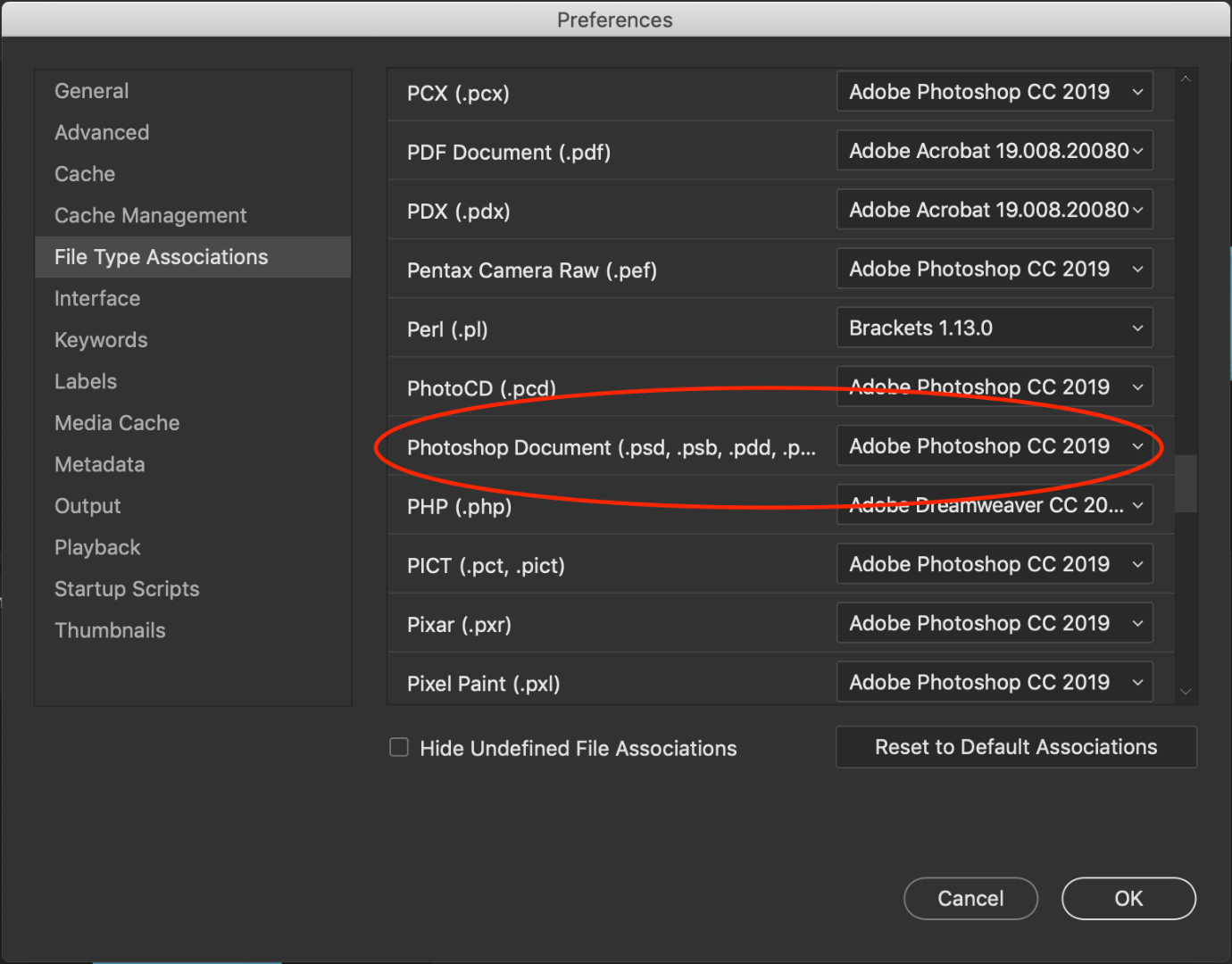Image resolution: width=1232 pixels, height=964 pixels.
Task: Switch to Cache Management settings
Action: pos(150,215)
